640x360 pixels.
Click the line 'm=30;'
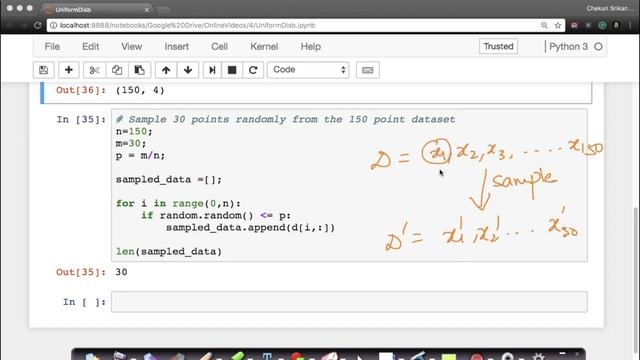click(x=131, y=144)
